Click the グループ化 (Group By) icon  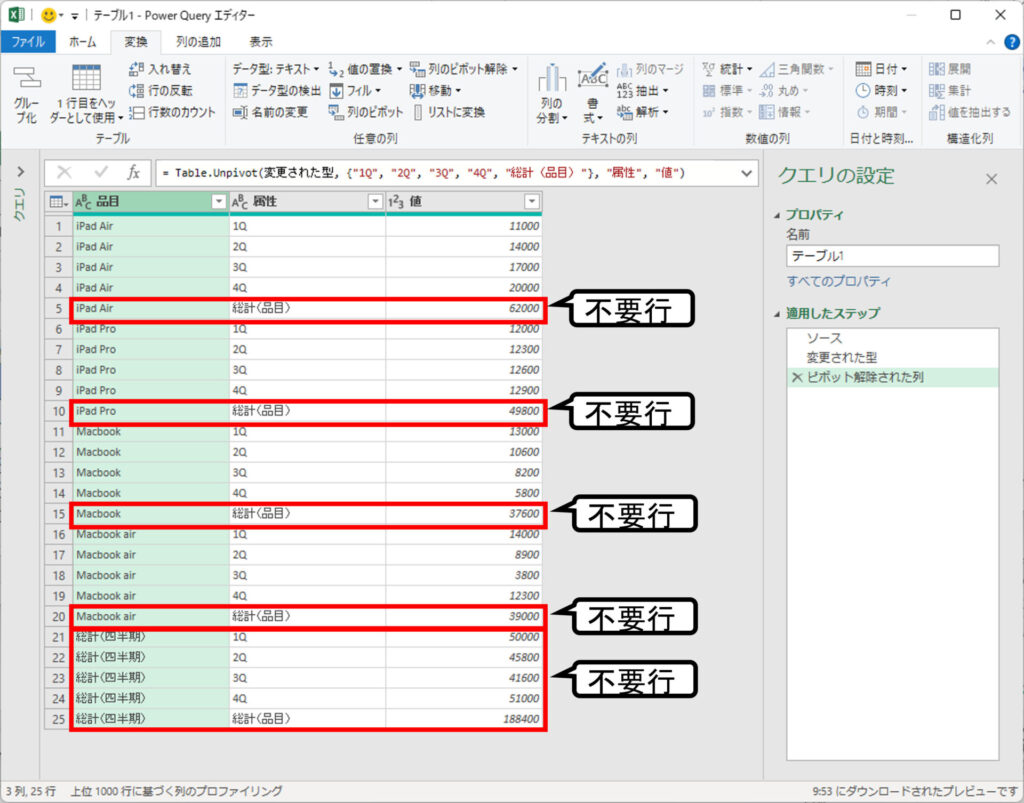[x=27, y=95]
